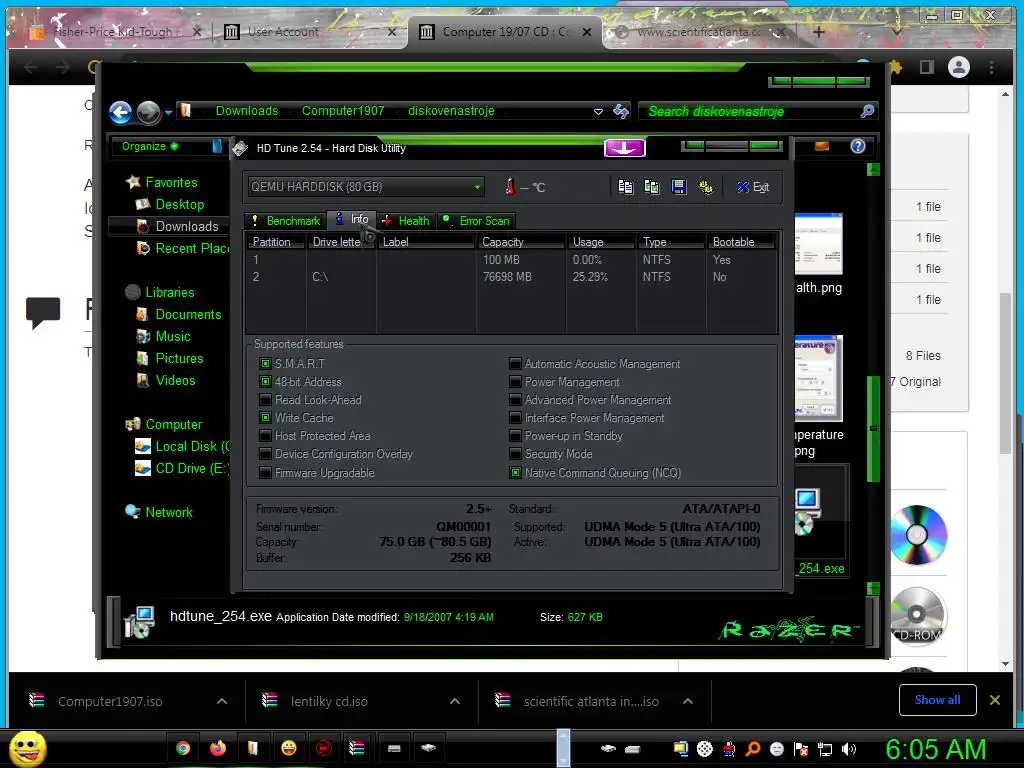This screenshot has width=1024, height=768.
Task: Save screenshot floppy disk icon in HD Tune
Action: click(x=679, y=187)
